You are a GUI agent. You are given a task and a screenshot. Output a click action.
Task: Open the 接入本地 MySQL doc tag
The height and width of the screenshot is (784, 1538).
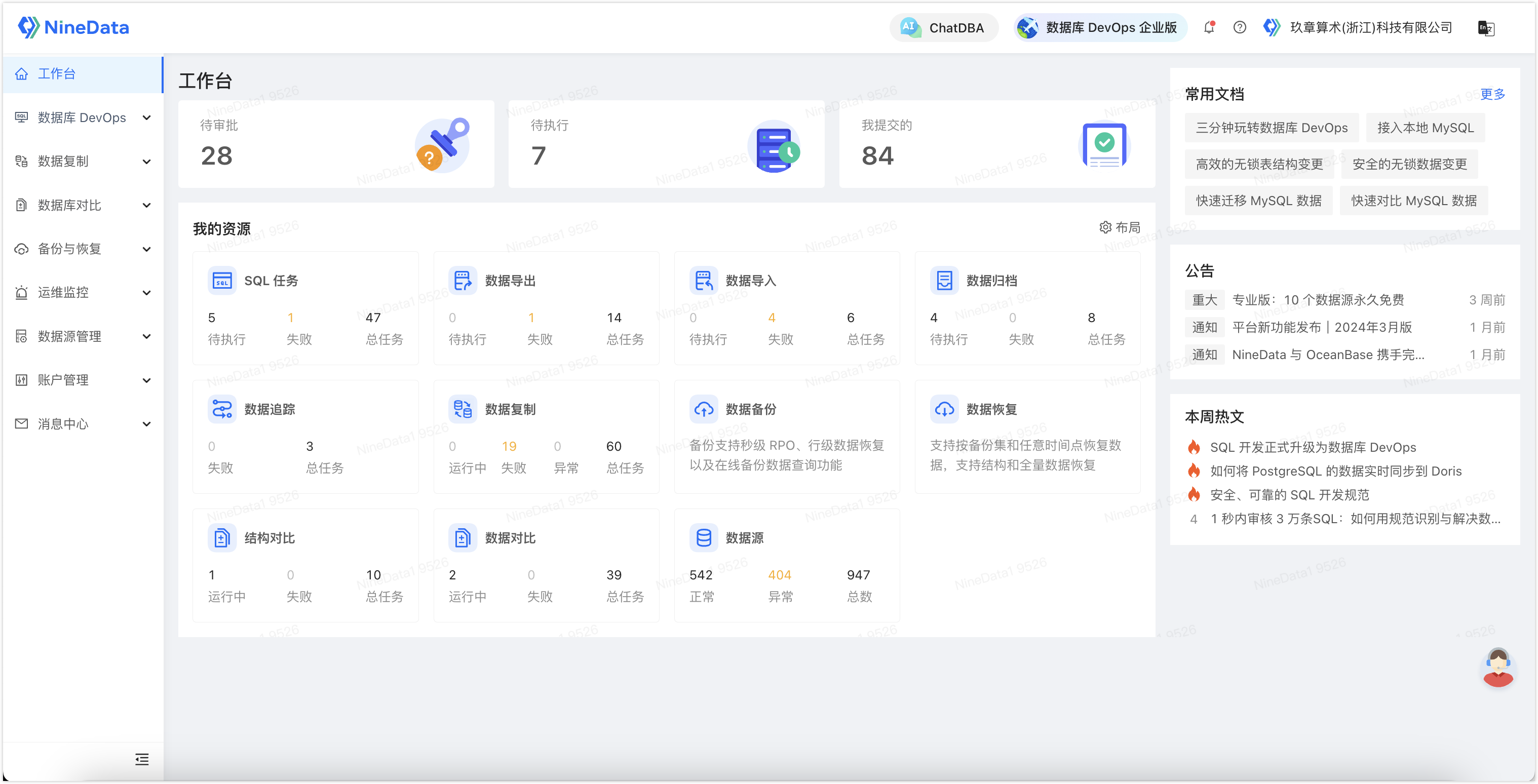click(x=1425, y=128)
